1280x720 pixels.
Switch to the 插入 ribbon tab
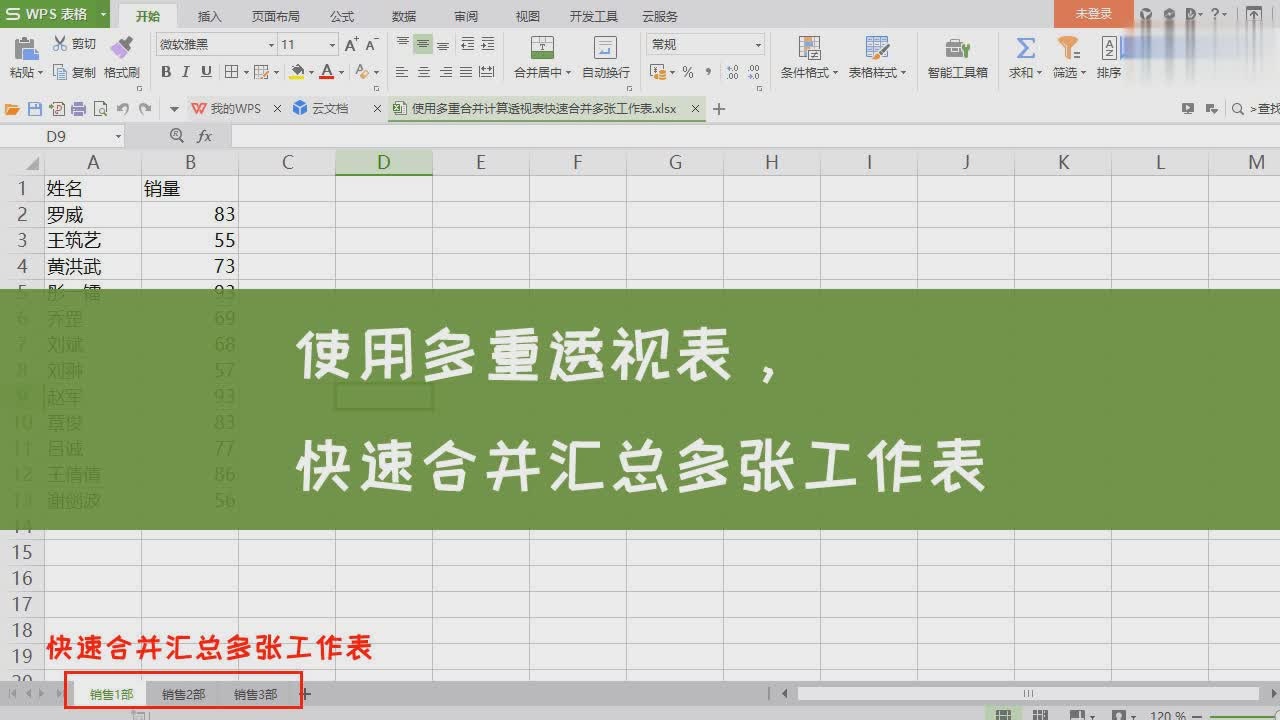[210, 16]
